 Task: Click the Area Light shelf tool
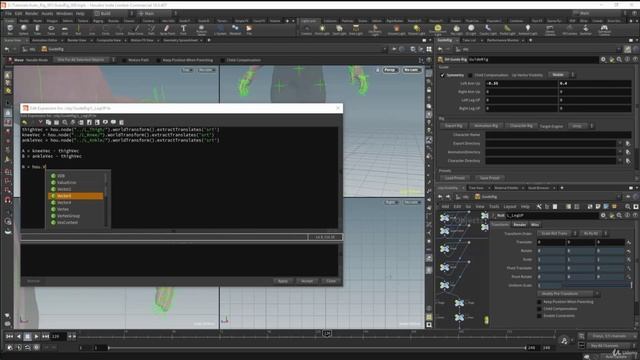356,29
